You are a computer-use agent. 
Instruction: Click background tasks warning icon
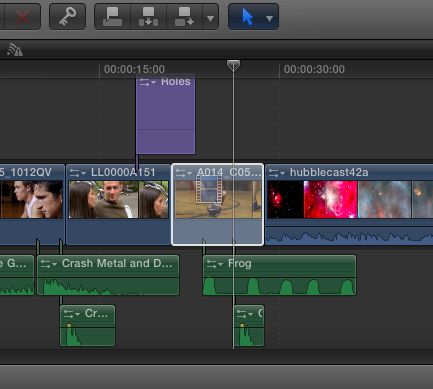point(14,50)
